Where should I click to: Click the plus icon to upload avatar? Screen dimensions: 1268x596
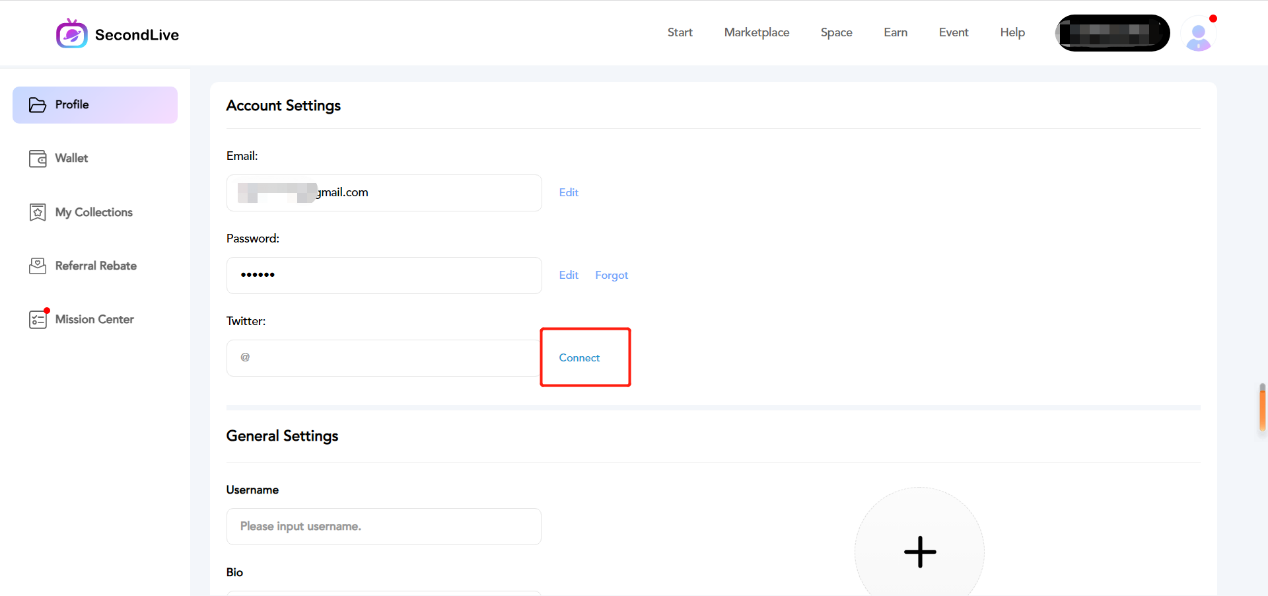[x=919, y=552]
